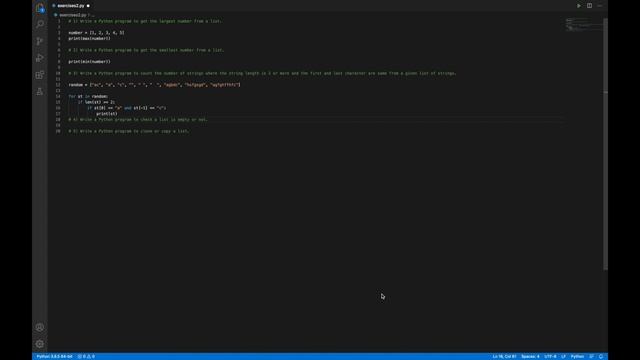640x360 pixels.
Task: Click print(max(number)) on line 4
Action: click(x=89, y=38)
